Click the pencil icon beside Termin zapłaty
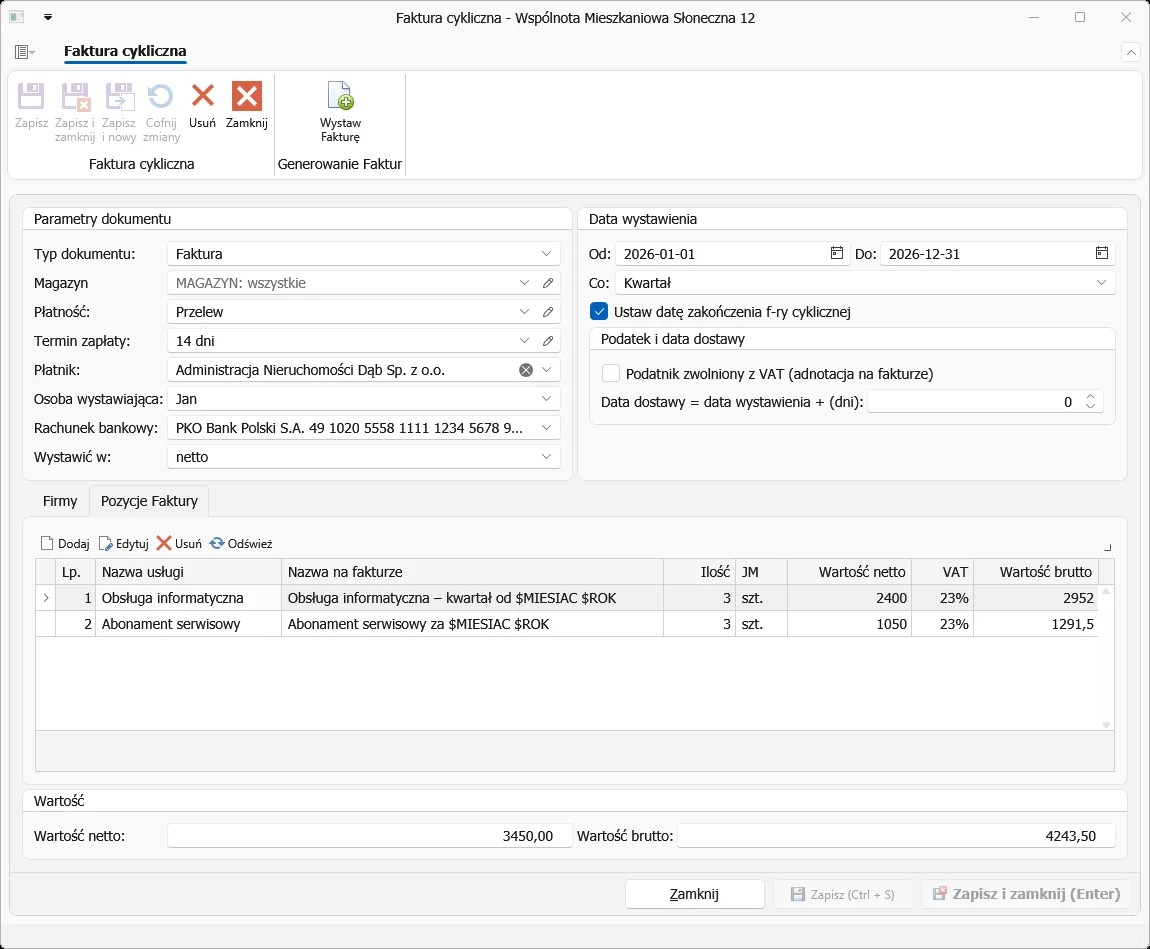The width and height of the screenshot is (1150, 949). click(x=548, y=341)
